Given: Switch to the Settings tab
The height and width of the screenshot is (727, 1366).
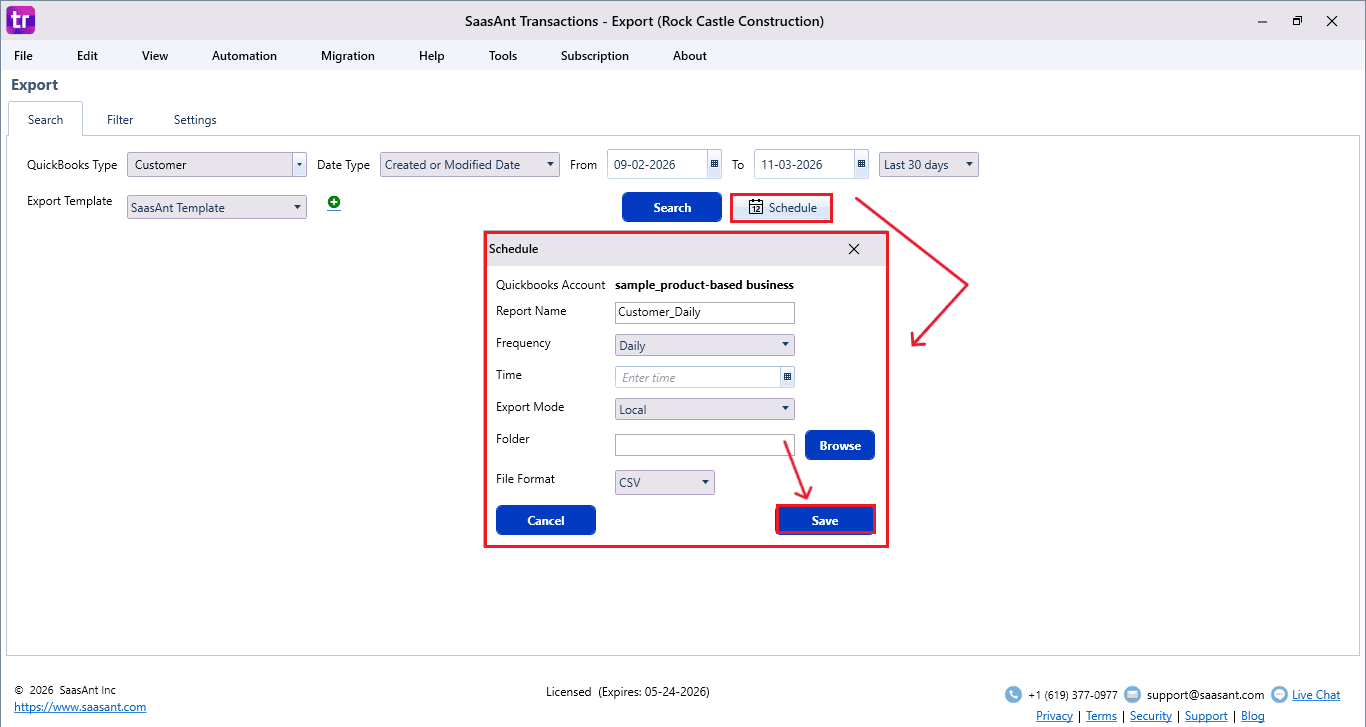Looking at the screenshot, I should click(x=195, y=120).
